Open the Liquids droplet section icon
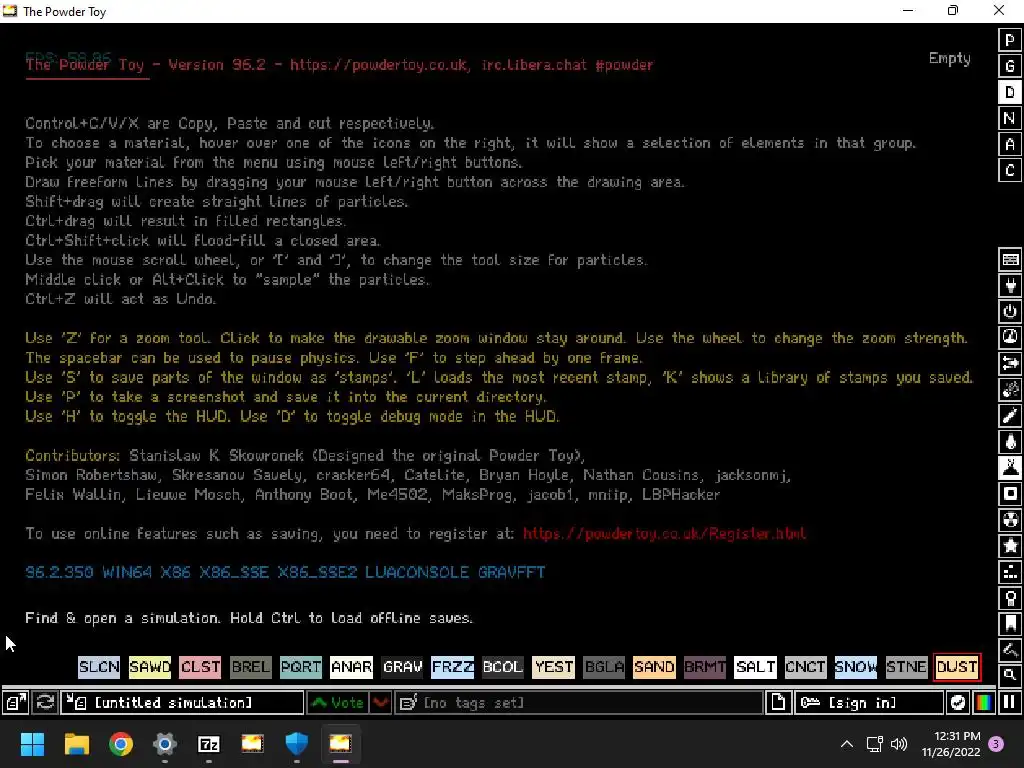The image size is (1024, 768). point(1010,442)
